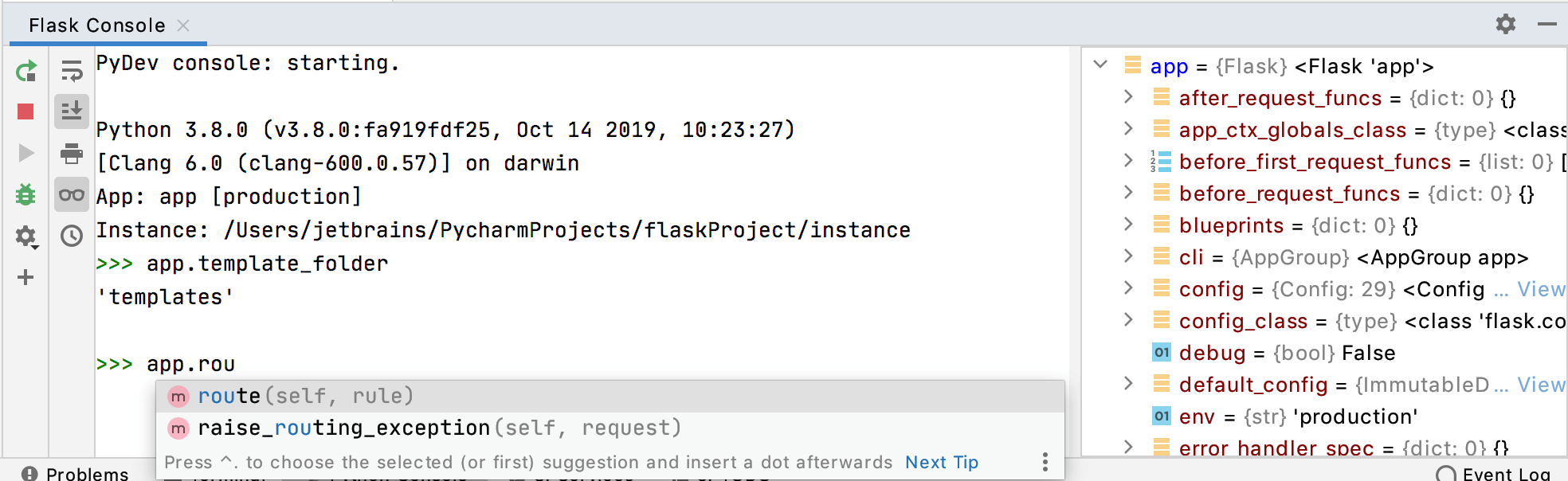This screenshot has height=481, width=1568.
Task: Attach a debugger to the console
Action: coord(25,194)
